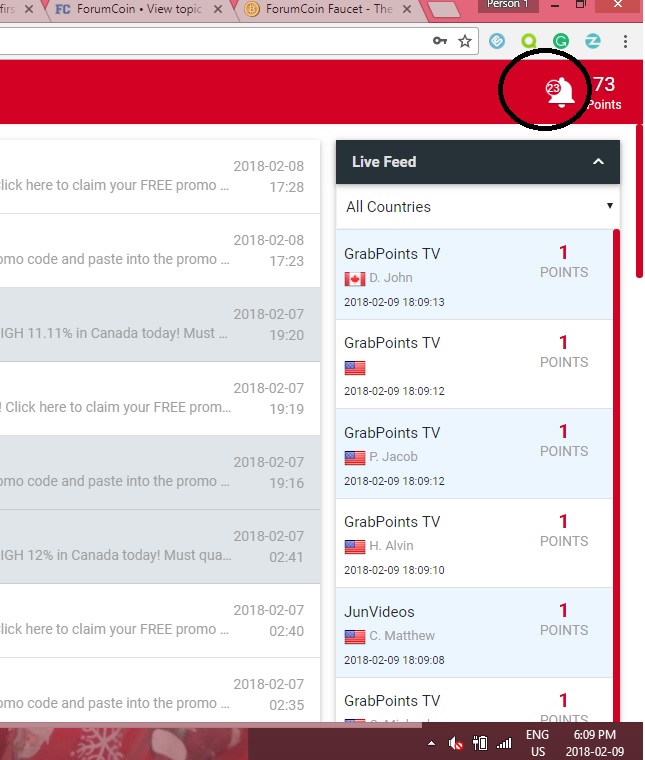Open a new browser tab
This screenshot has width=645, height=760.
444,9
